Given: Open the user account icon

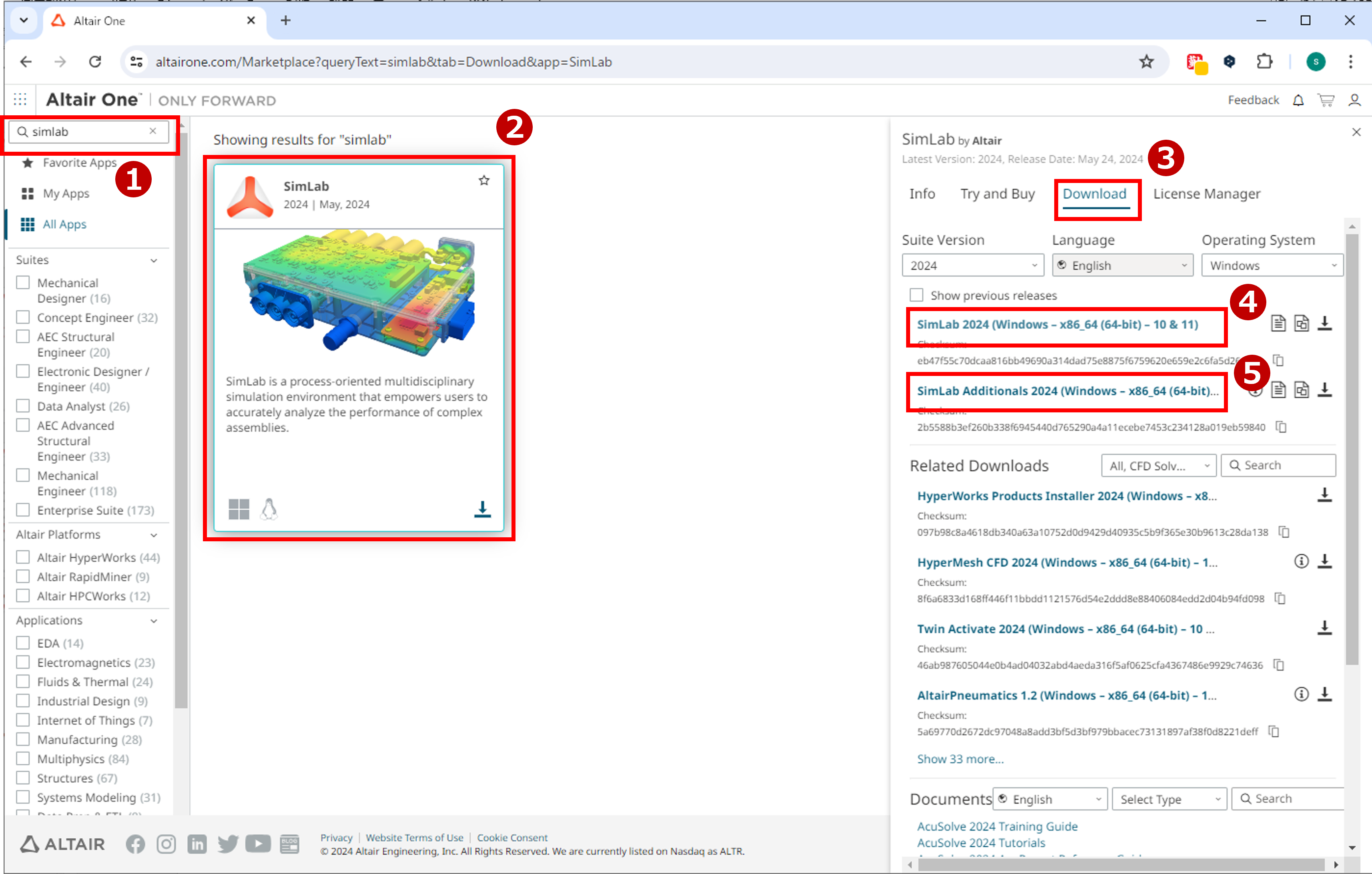Looking at the screenshot, I should pyautogui.click(x=1354, y=100).
